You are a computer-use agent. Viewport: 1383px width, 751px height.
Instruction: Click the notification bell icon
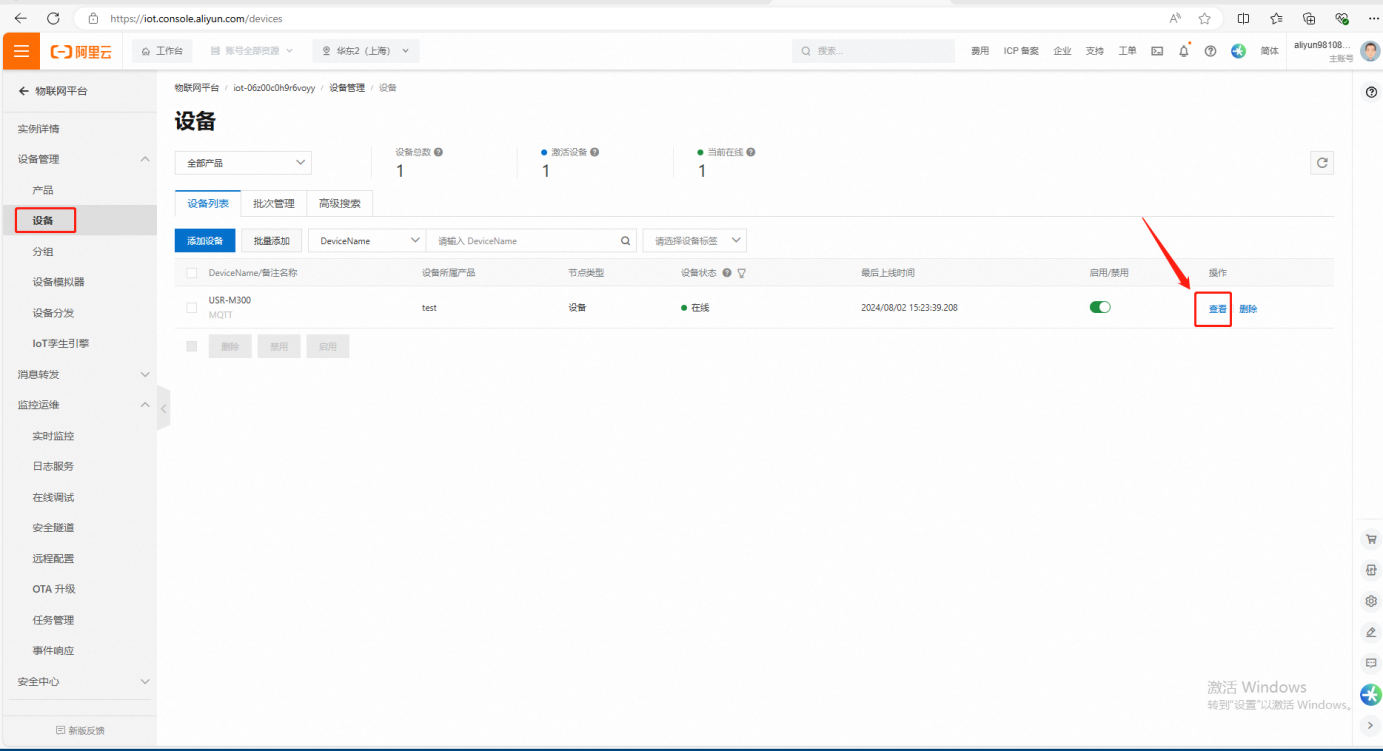(x=1184, y=51)
